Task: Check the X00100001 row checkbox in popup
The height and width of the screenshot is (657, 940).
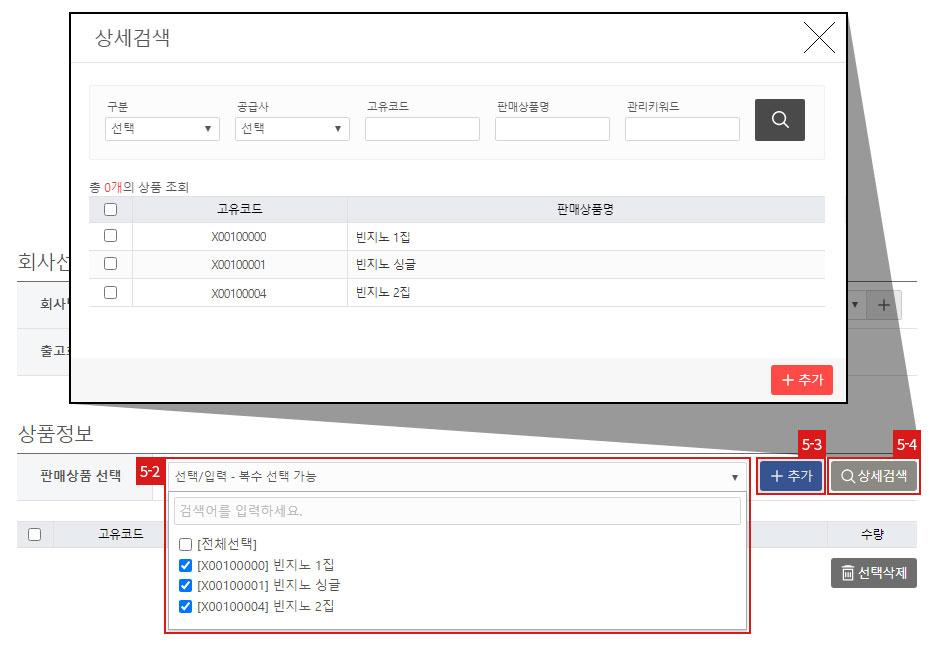Action: (111, 264)
